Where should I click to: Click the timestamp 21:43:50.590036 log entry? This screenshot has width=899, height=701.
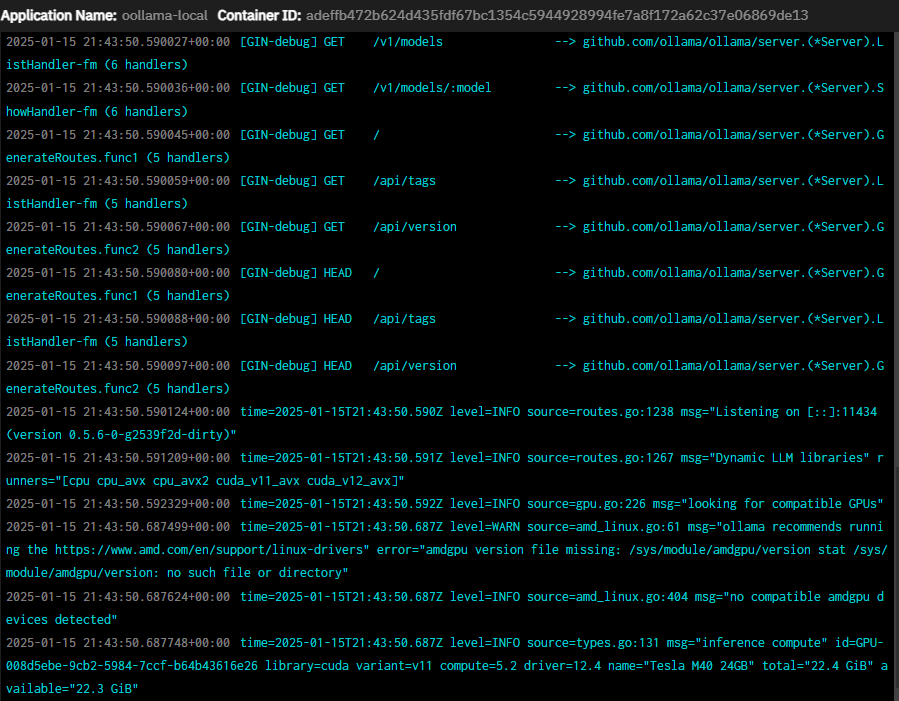[x=118, y=88]
